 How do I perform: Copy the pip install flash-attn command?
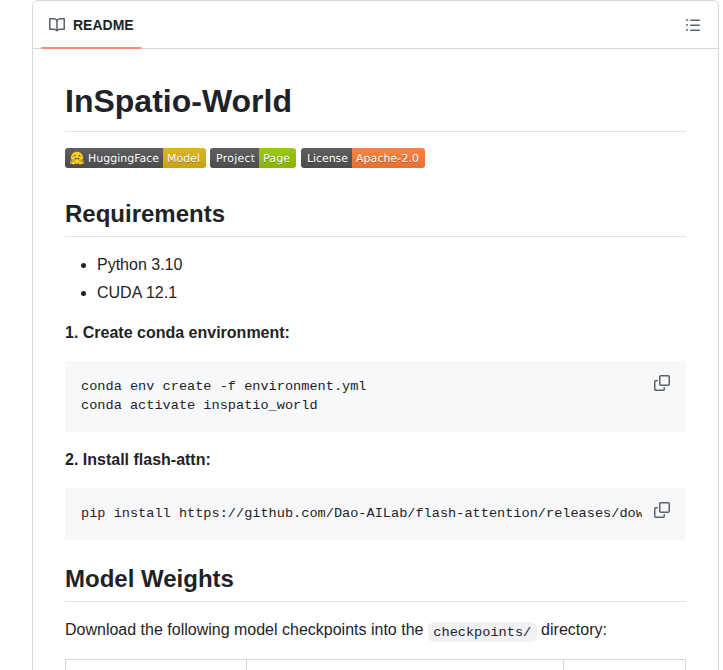(x=662, y=510)
